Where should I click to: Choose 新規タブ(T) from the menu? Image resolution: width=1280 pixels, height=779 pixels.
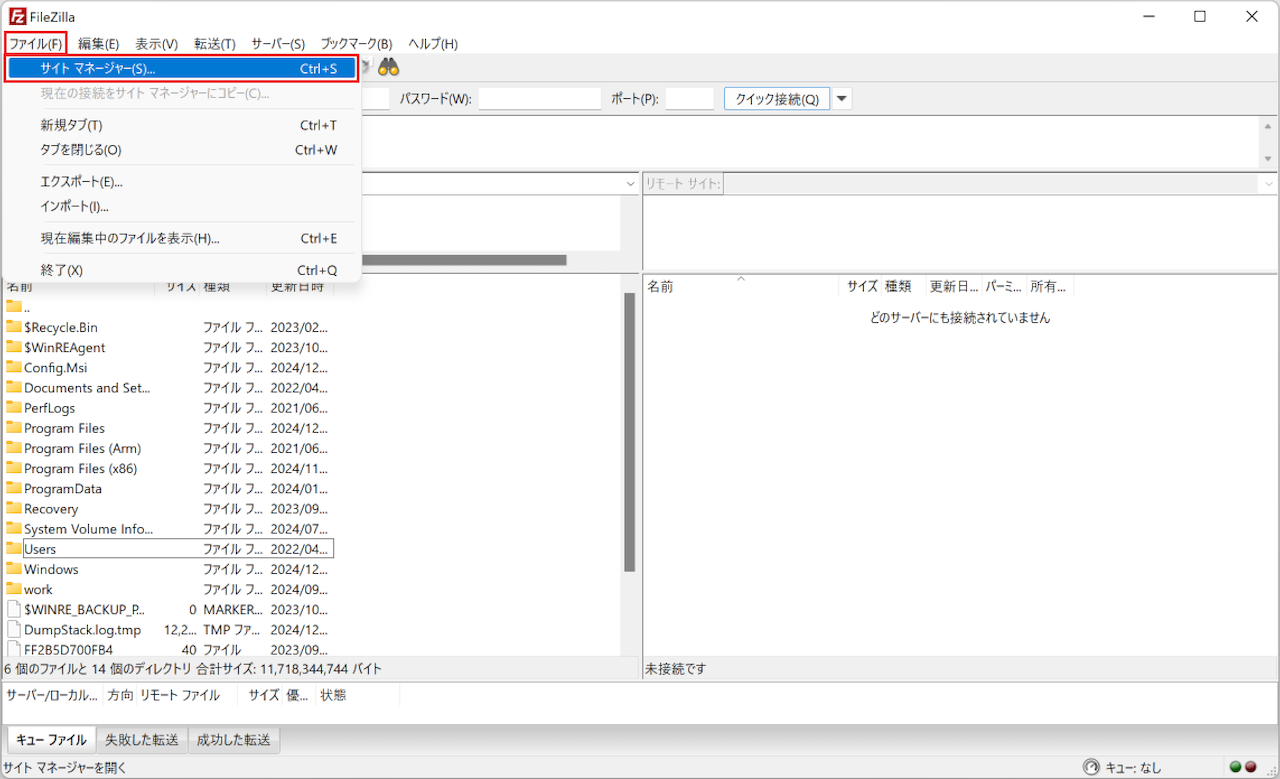click(x=181, y=125)
